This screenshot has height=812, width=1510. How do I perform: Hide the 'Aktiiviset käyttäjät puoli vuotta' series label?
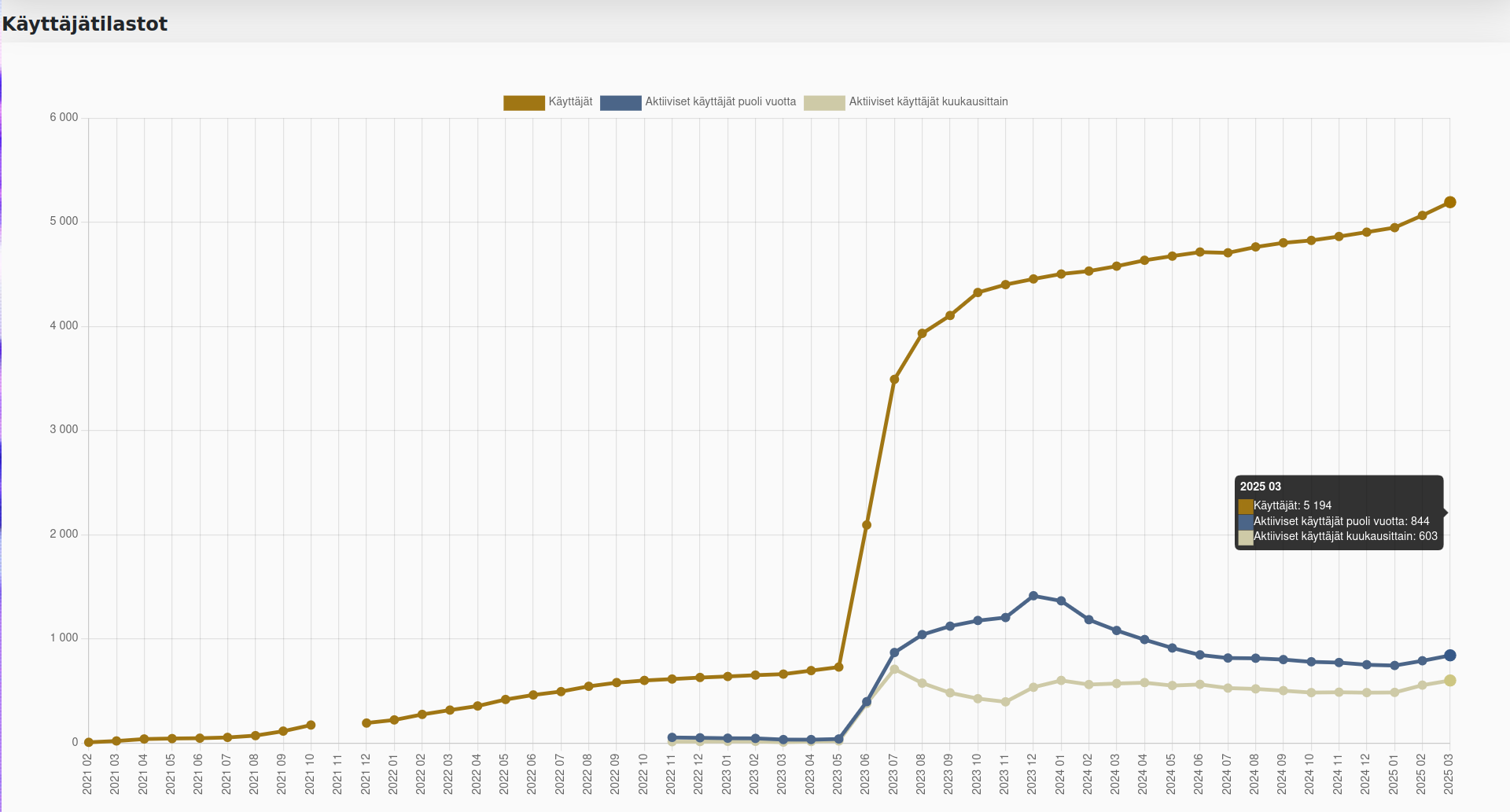(720, 101)
